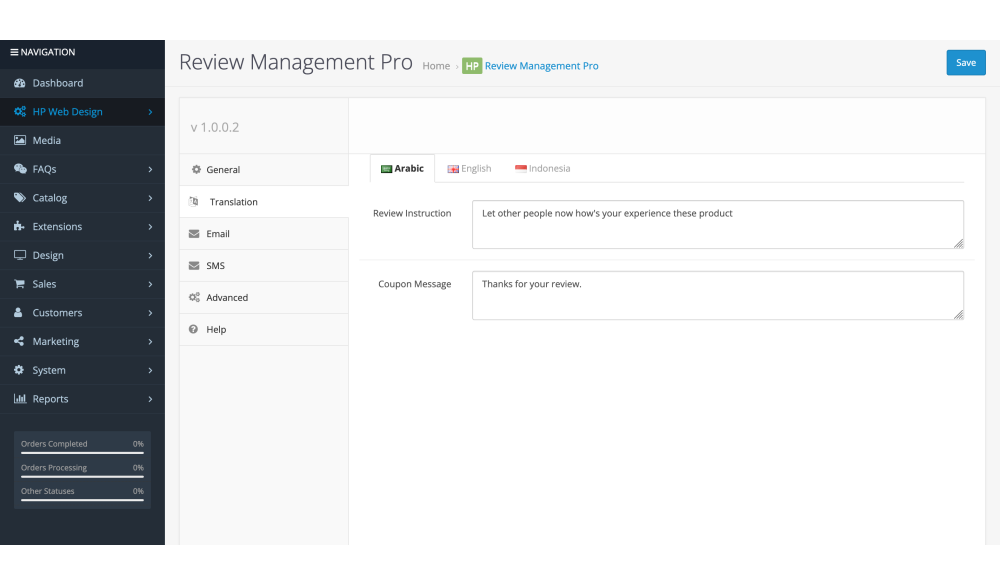Image resolution: width=1000 pixels, height=585 pixels.
Task: Click the Extensions puzzle piece icon
Action: [x=19, y=227]
